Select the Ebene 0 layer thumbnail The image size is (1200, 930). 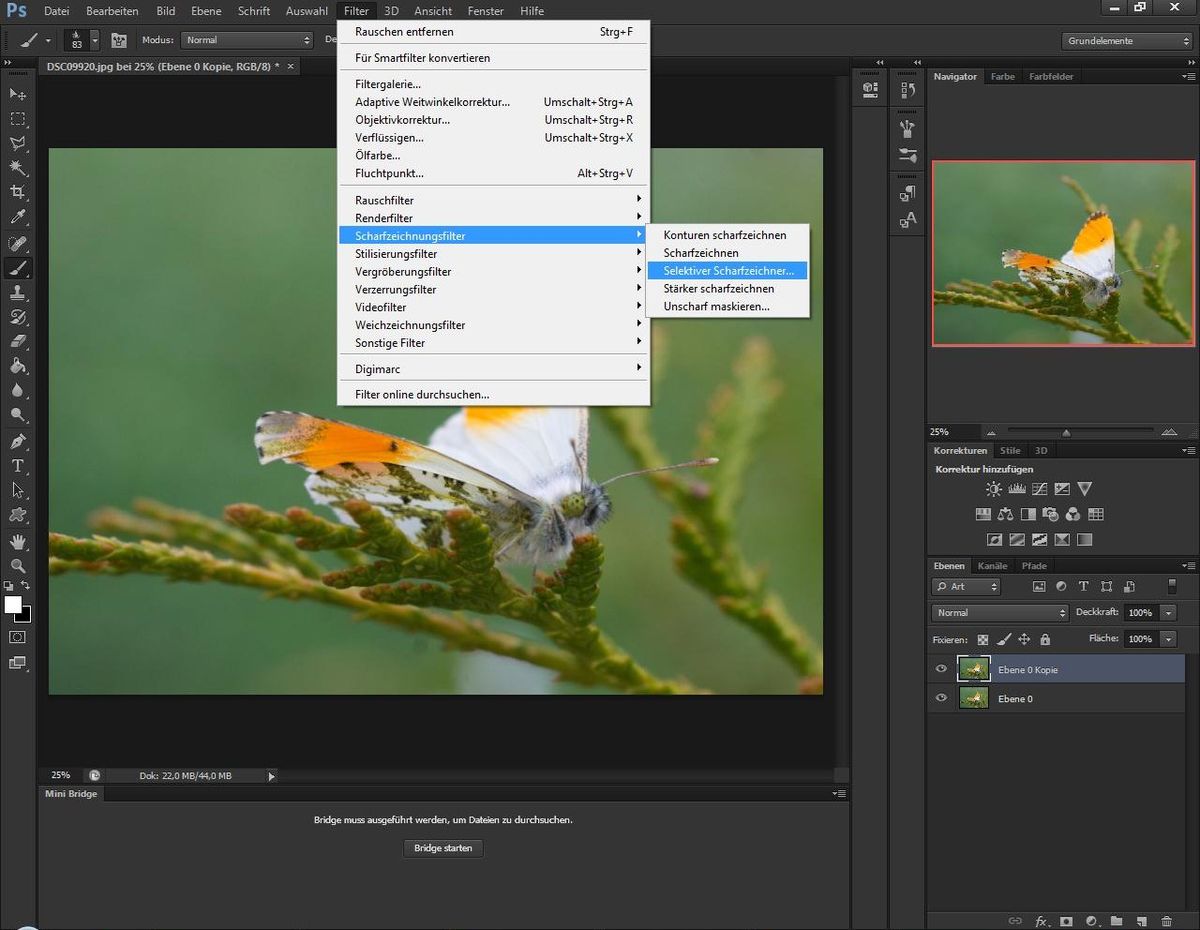(973, 698)
